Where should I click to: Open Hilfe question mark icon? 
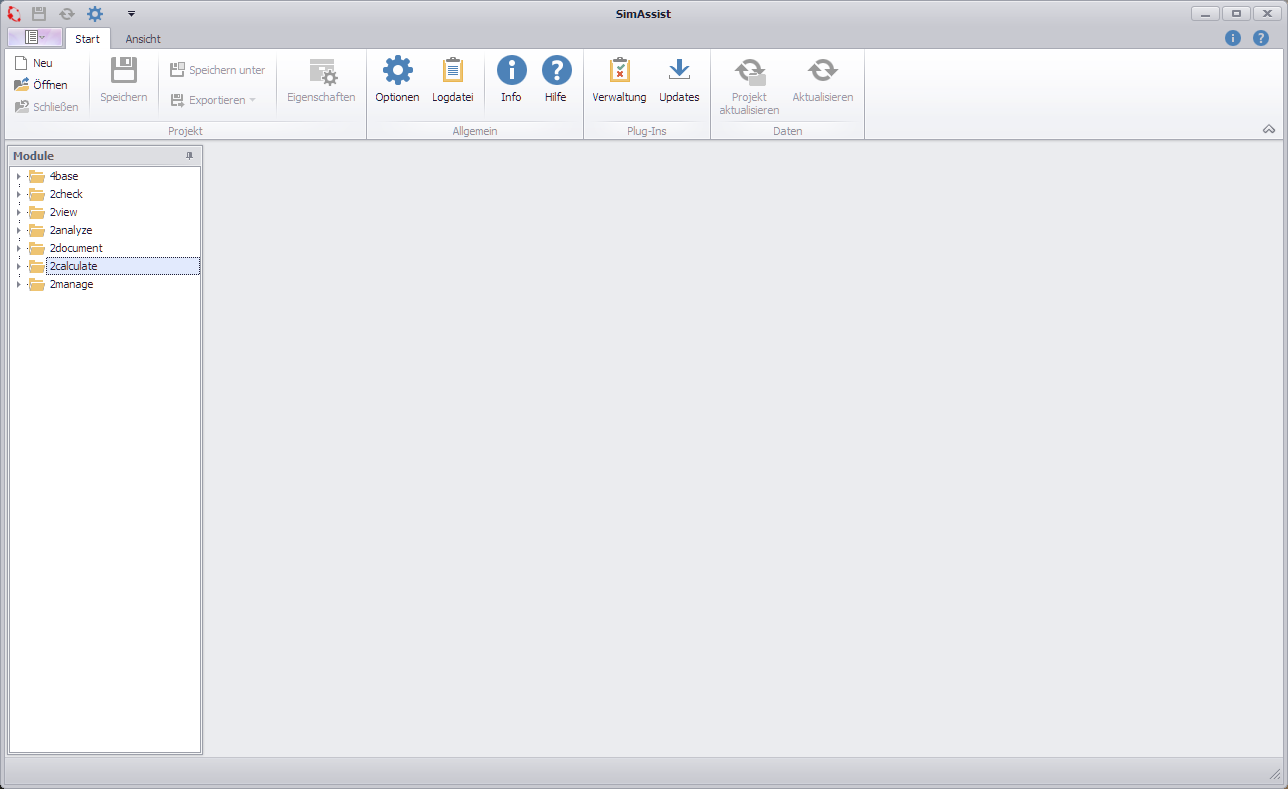556,71
